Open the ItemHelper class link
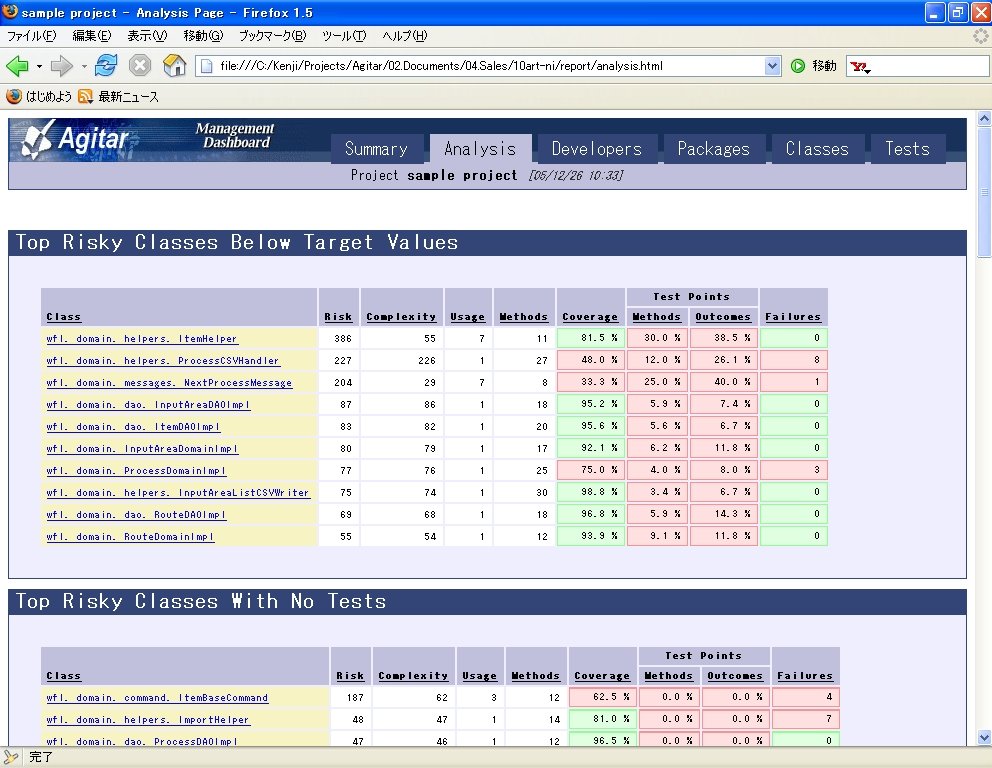 pos(142,339)
